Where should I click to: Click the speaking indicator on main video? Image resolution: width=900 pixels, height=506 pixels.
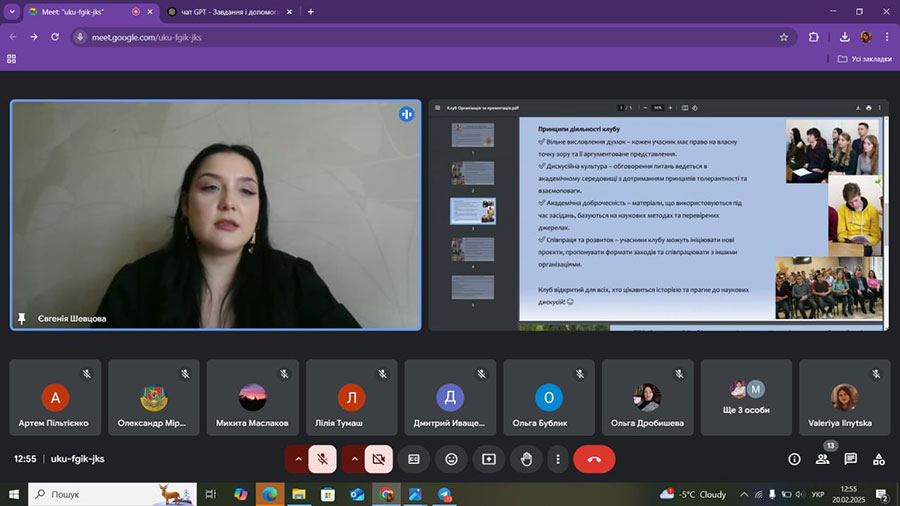coord(406,114)
